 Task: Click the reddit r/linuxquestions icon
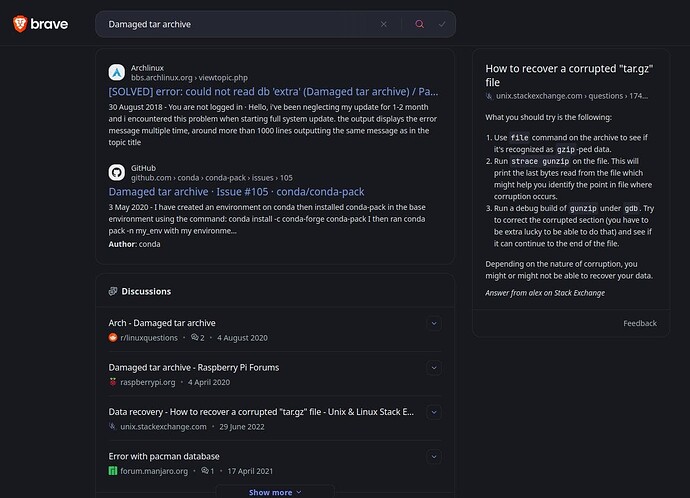pyautogui.click(x=113, y=337)
